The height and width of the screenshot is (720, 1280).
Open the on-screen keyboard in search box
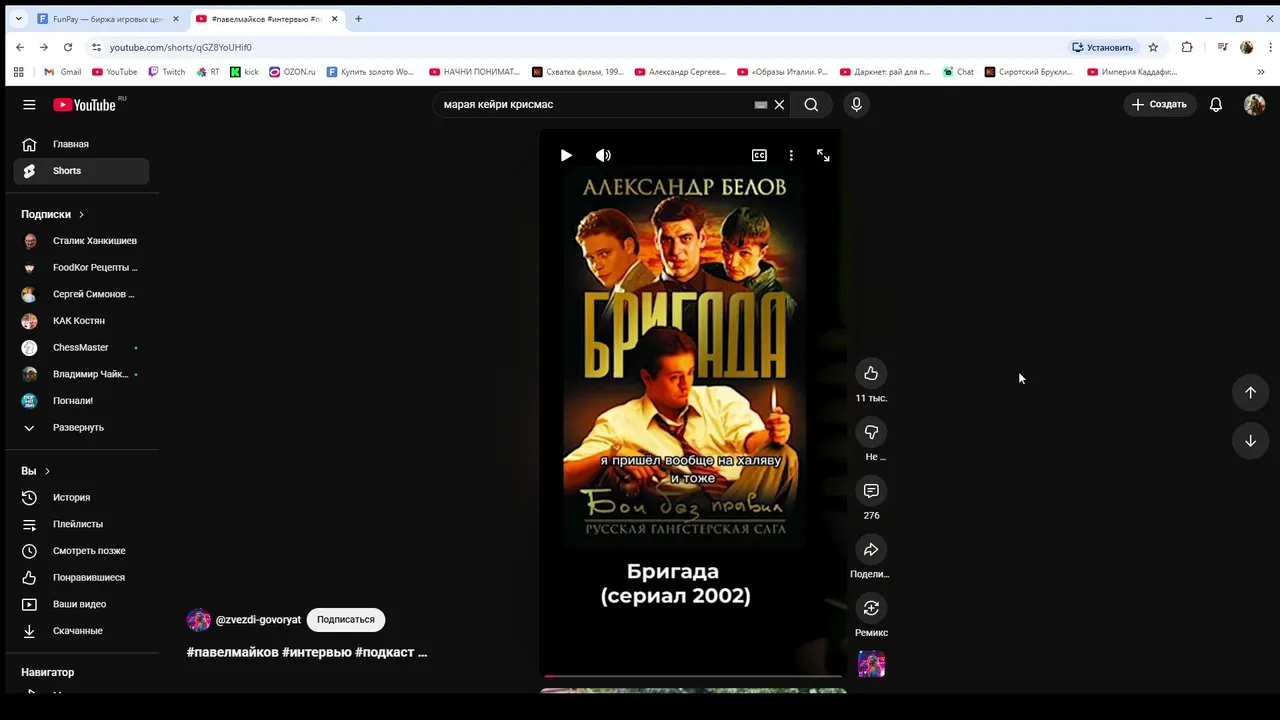[761, 104]
